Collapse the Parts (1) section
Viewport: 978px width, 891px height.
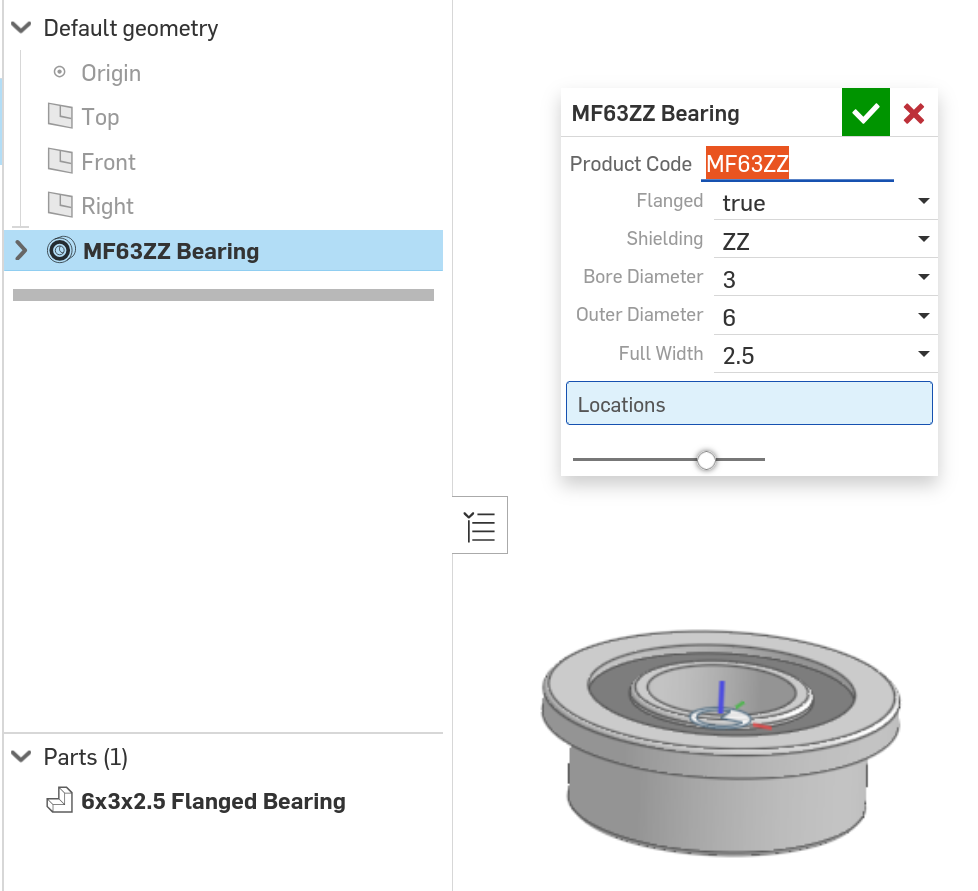pyautogui.click(x=21, y=757)
